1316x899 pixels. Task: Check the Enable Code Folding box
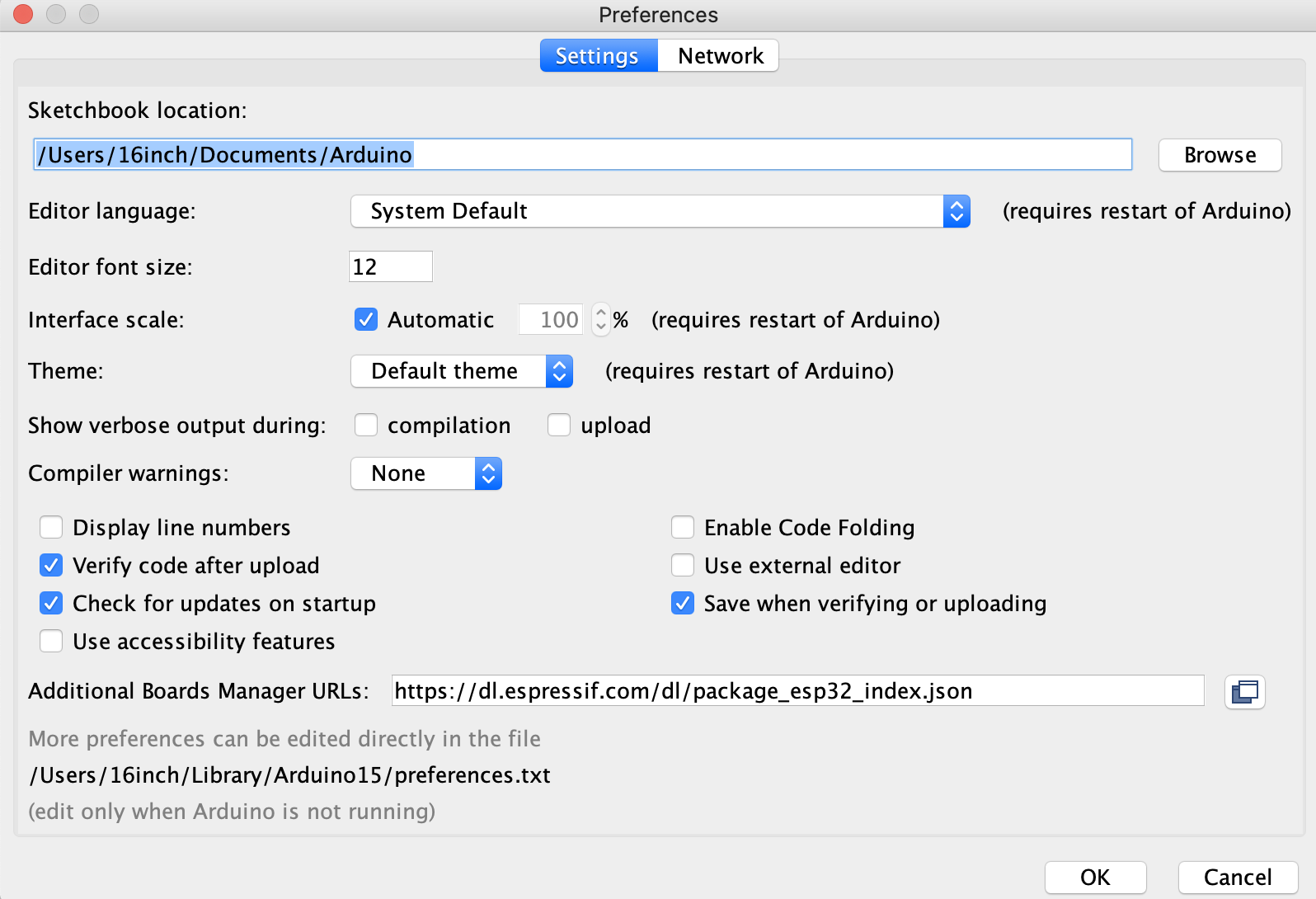coord(683,527)
